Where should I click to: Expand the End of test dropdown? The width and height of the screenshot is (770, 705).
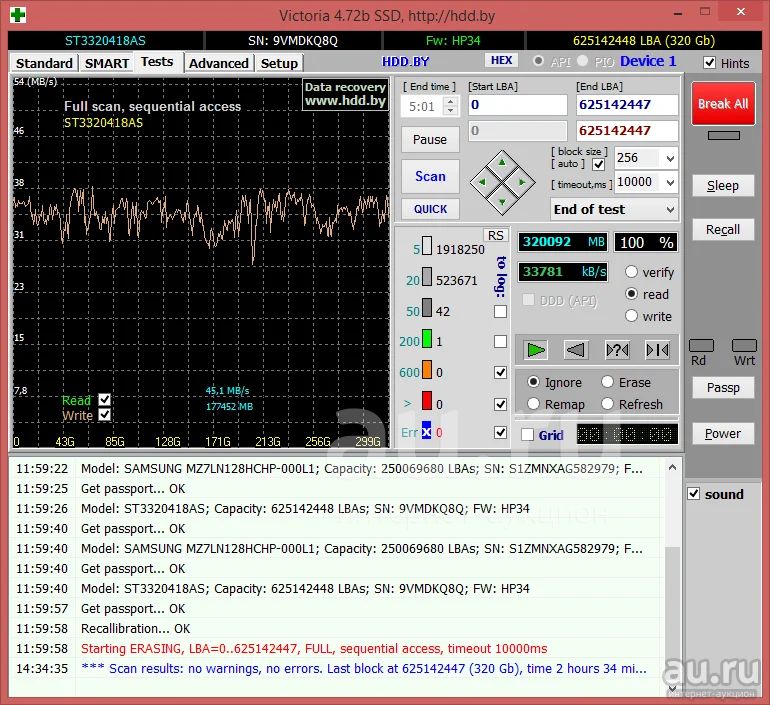point(669,209)
